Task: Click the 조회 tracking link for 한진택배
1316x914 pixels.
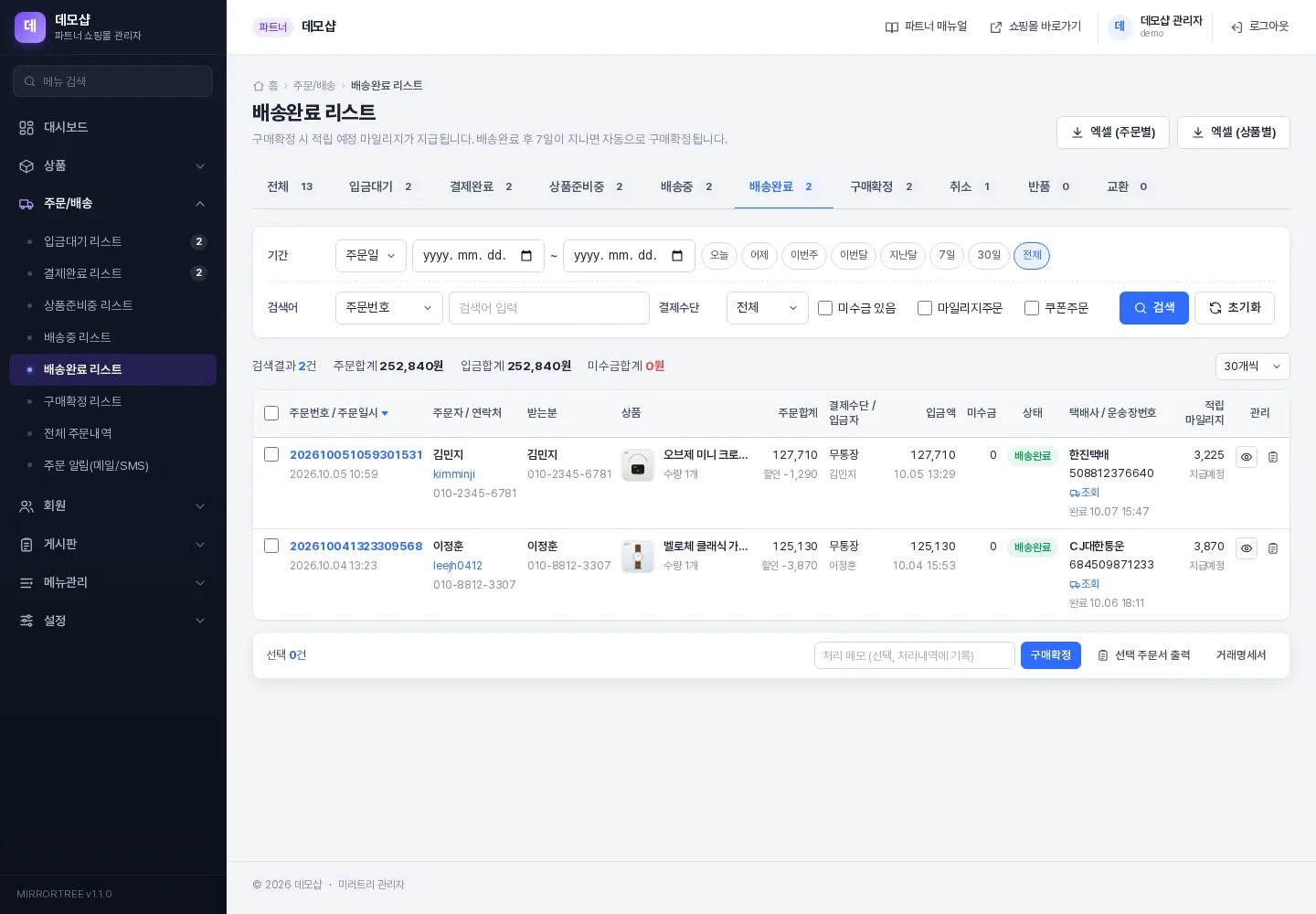Action: pos(1085,493)
